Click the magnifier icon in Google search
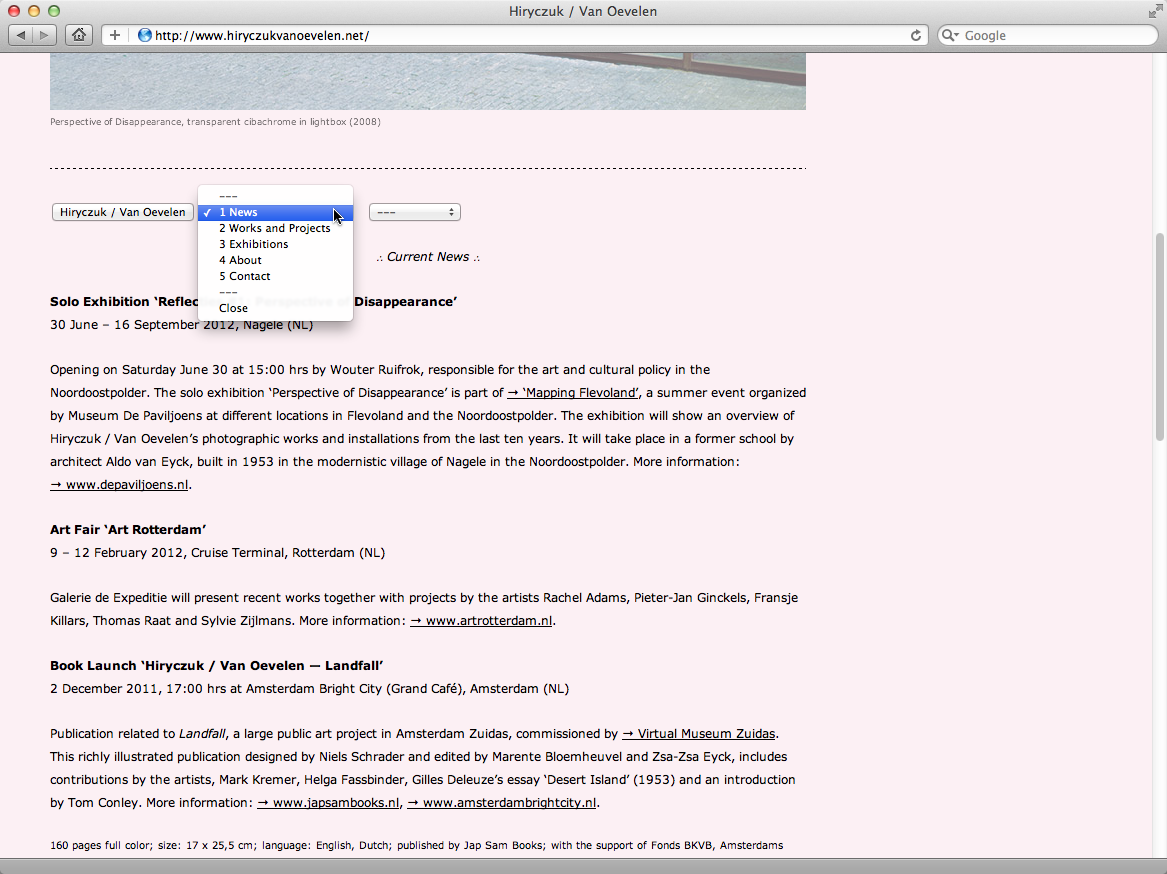This screenshot has width=1167, height=874. coord(950,35)
